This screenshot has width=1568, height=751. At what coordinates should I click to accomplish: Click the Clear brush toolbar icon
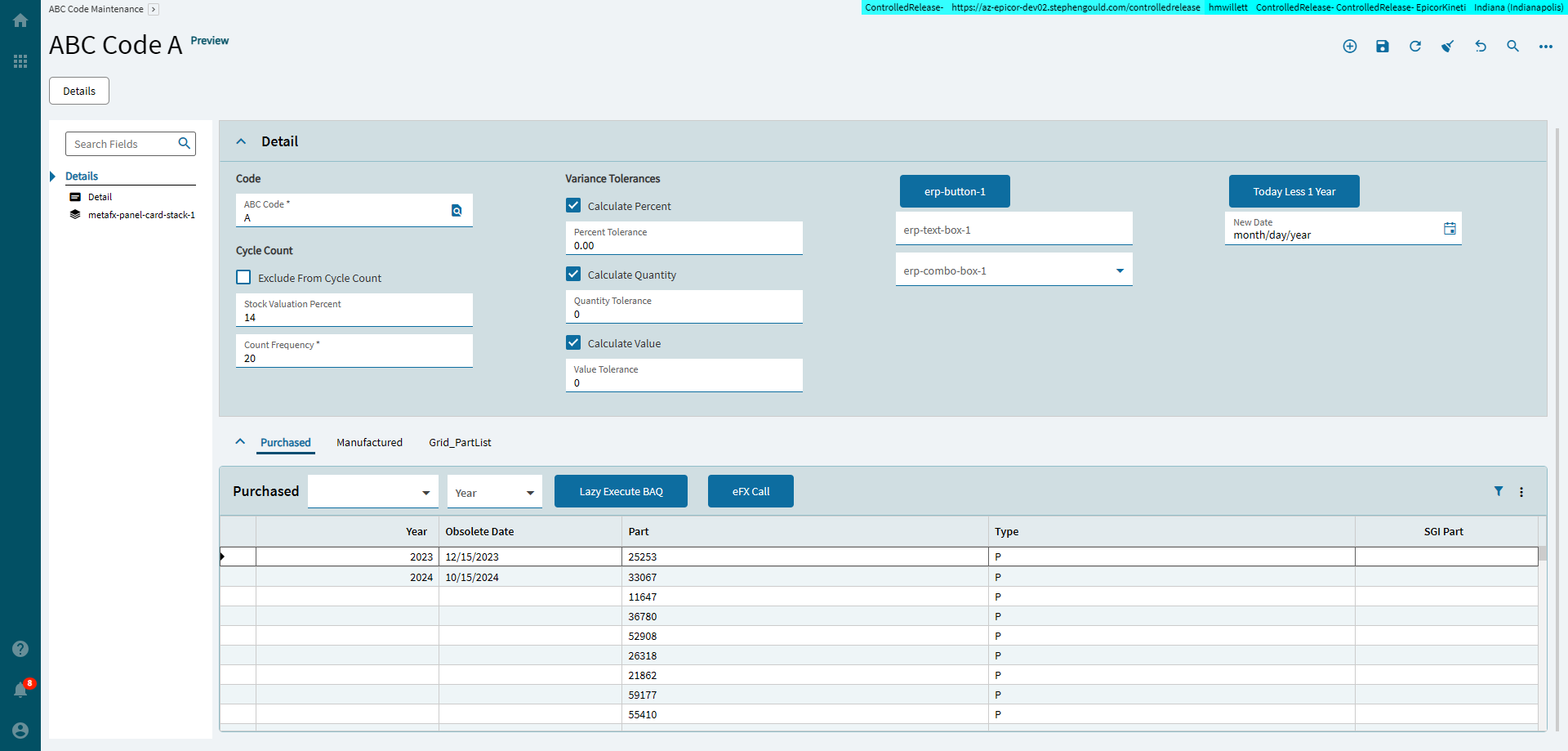tap(1448, 47)
